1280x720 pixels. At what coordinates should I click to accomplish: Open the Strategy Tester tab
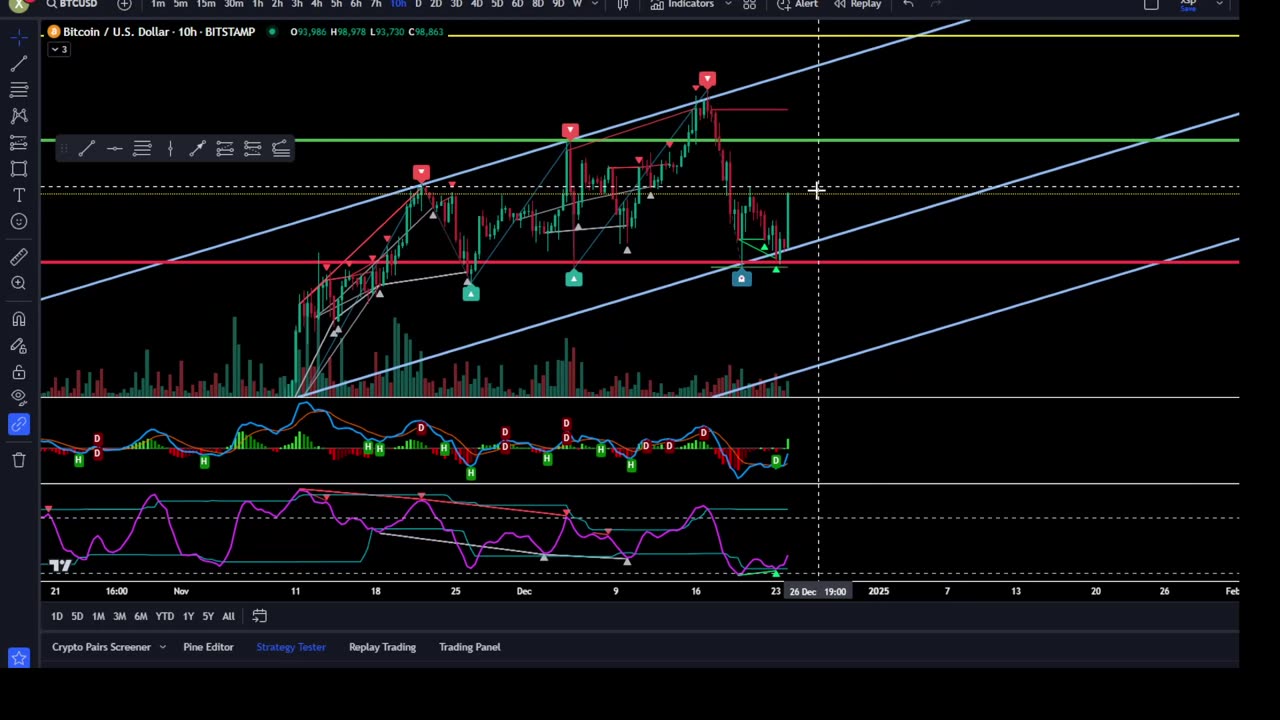(x=291, y=647)
